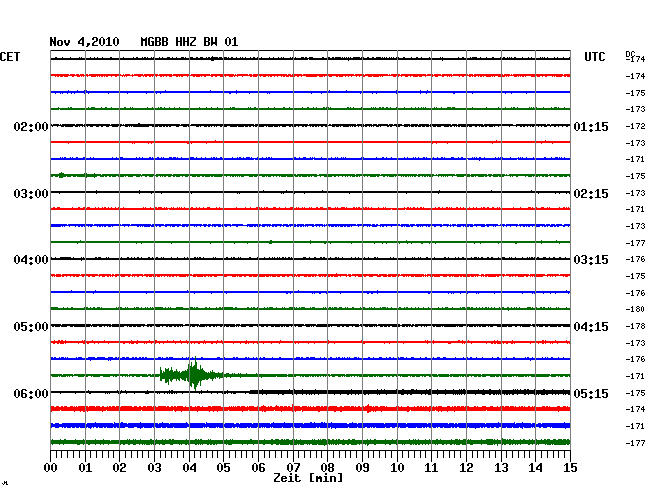Click minute tick label 12
The height and width of the screenshot is (494, 650).
tap(466, 467)
